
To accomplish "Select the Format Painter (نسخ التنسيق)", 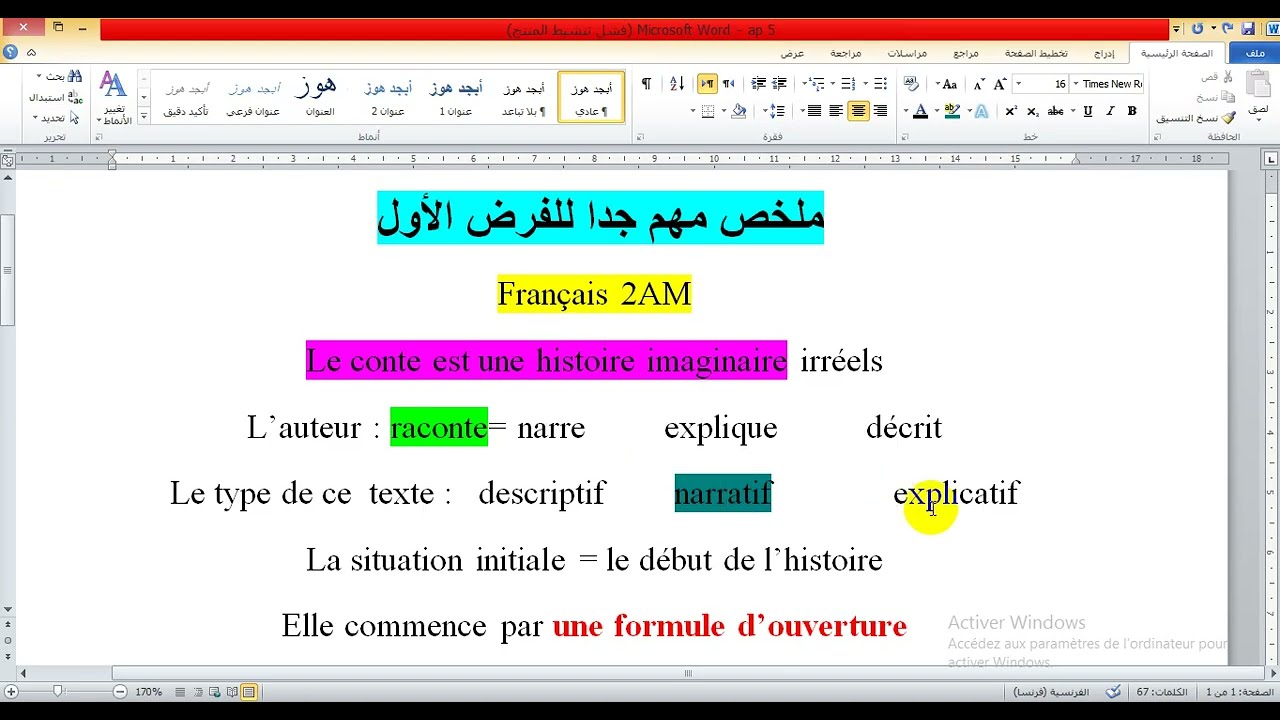I will click(1196, 118).
